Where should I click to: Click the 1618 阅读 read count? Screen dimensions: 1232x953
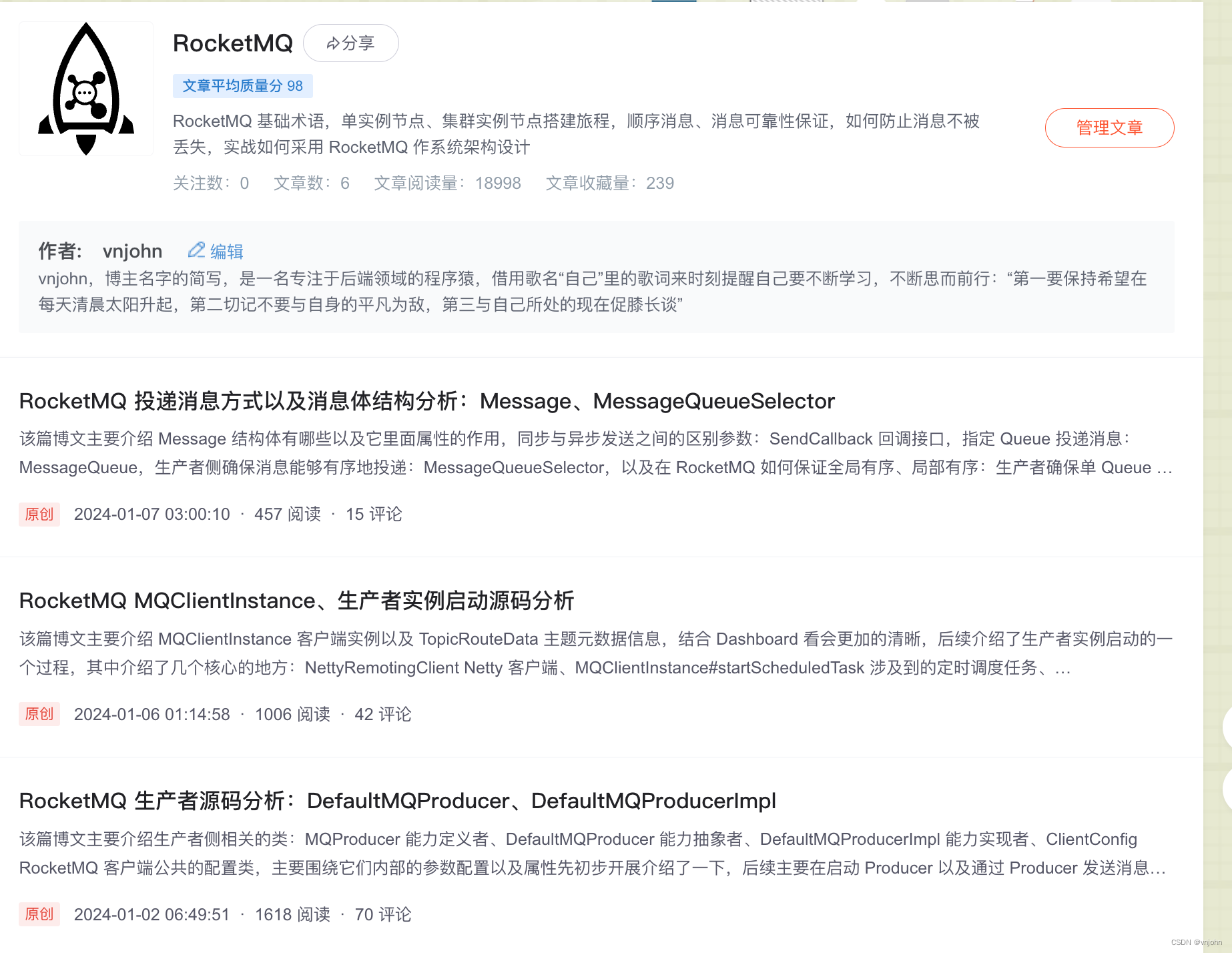pyautogui.click(x=292, y=914)
